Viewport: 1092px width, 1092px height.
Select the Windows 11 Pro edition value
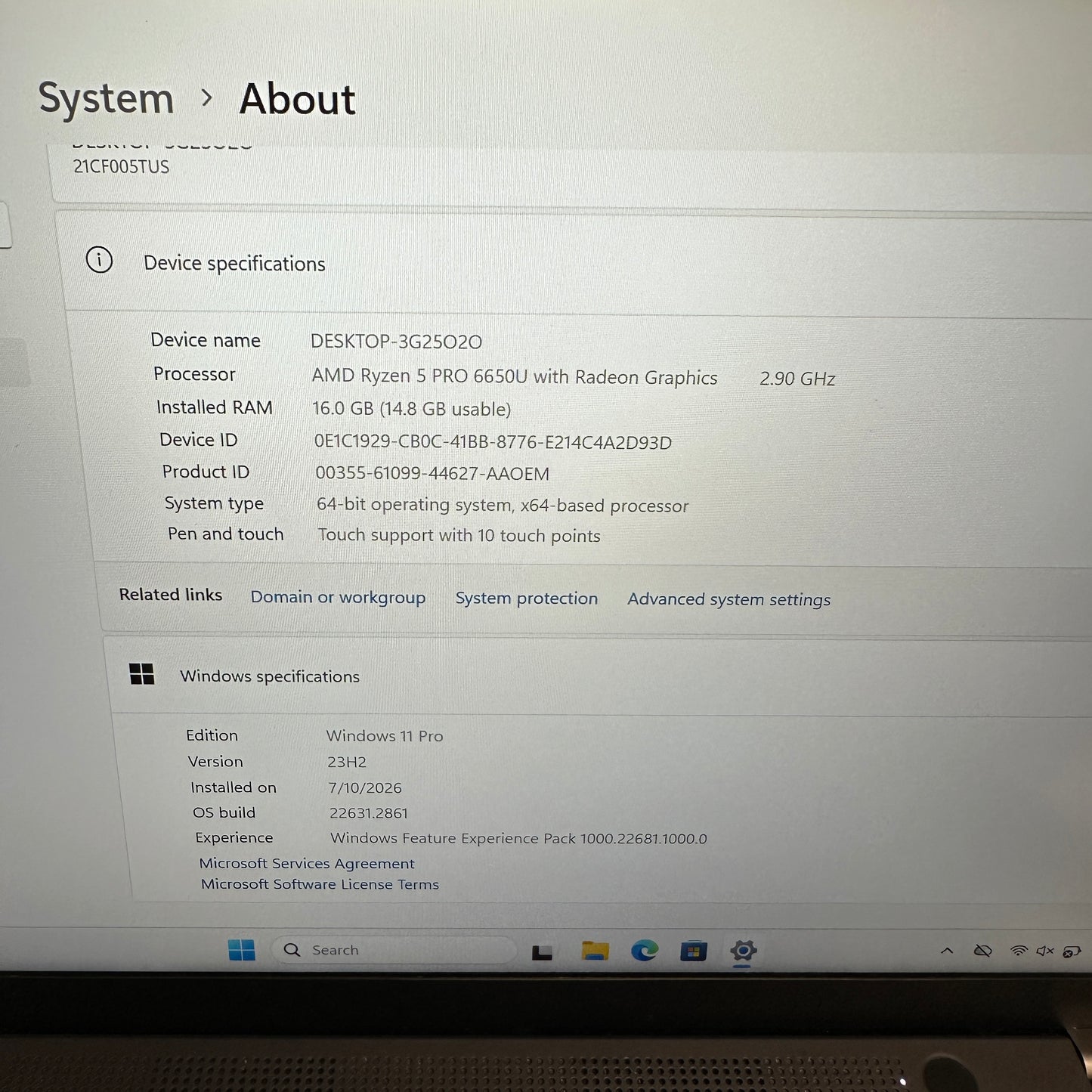[385, 735]
